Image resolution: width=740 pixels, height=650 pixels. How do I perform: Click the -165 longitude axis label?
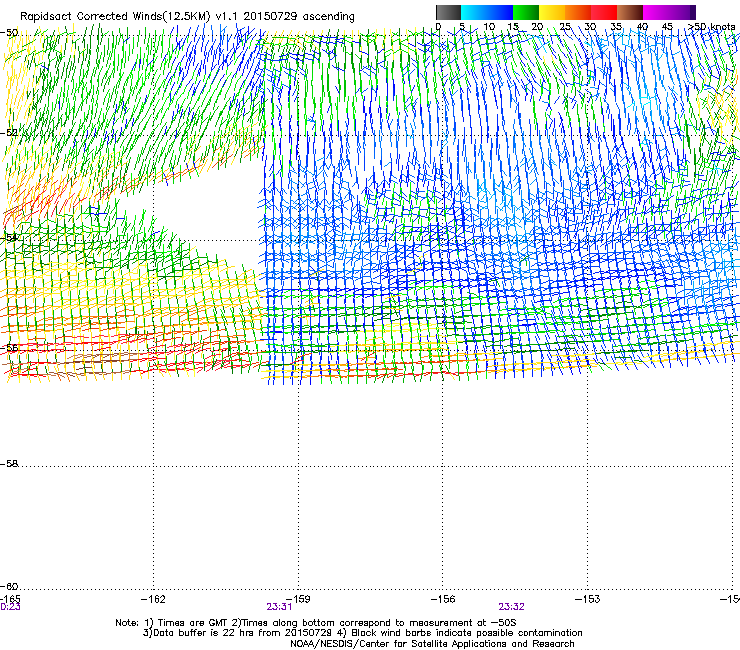(10, 599)
